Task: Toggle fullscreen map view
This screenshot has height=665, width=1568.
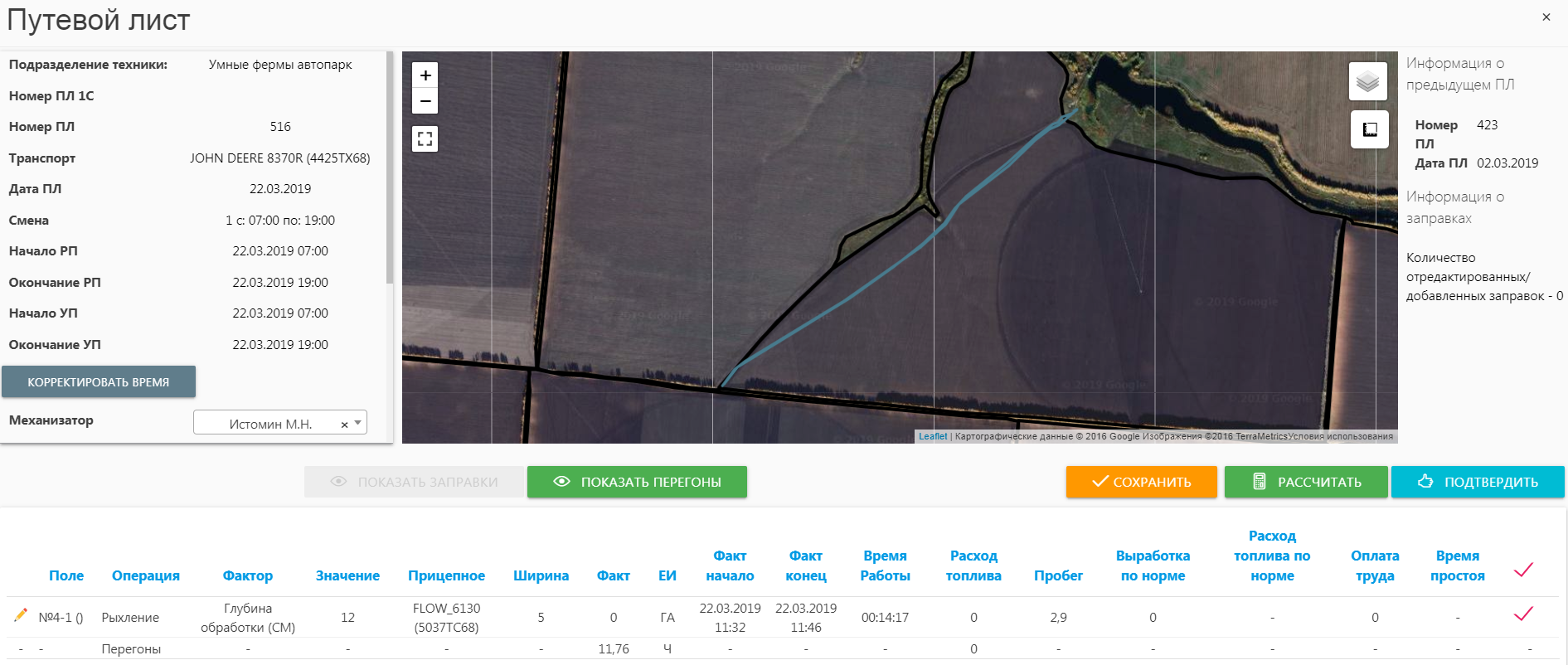Action: click(425, 139)
